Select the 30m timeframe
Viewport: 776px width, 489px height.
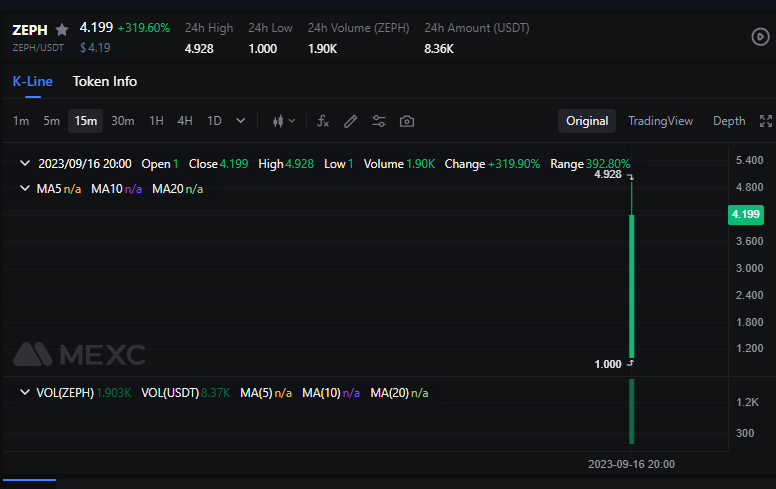tap(123, 121)
